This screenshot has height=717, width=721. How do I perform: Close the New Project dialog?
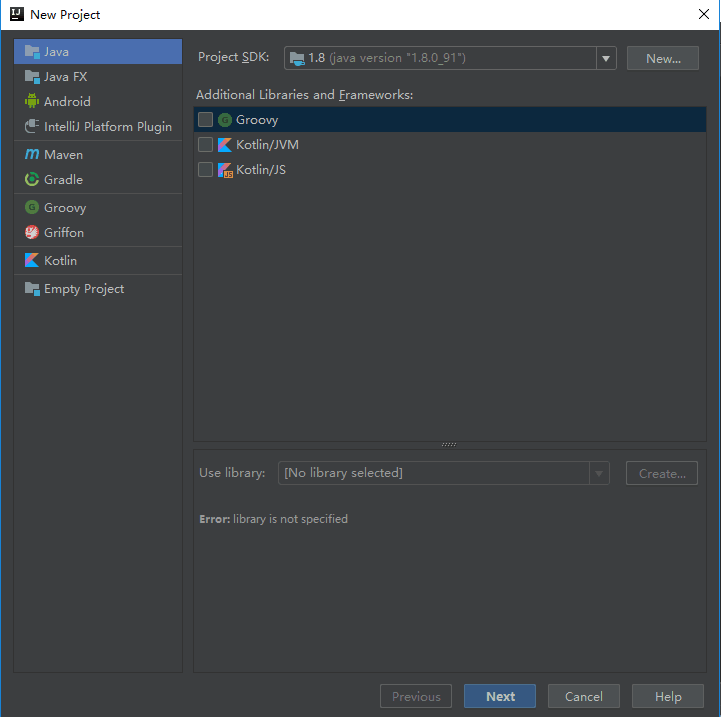pos(704,14)
